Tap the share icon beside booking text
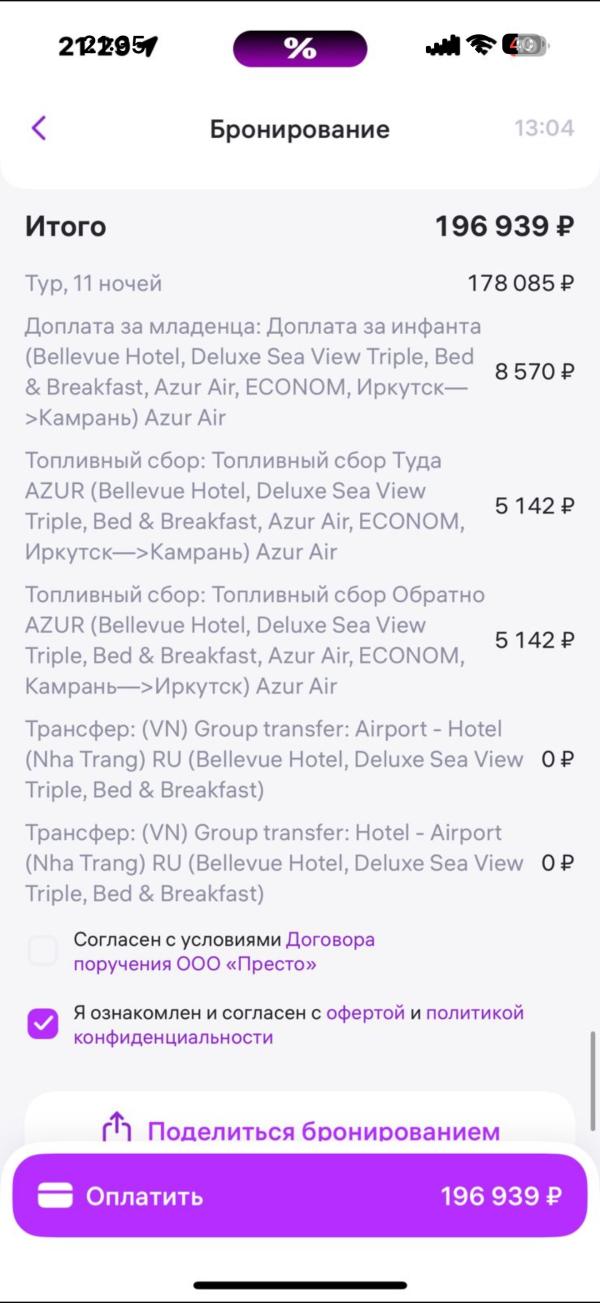The height and width of the screenshot is (1303, 600). point(117,1129)
